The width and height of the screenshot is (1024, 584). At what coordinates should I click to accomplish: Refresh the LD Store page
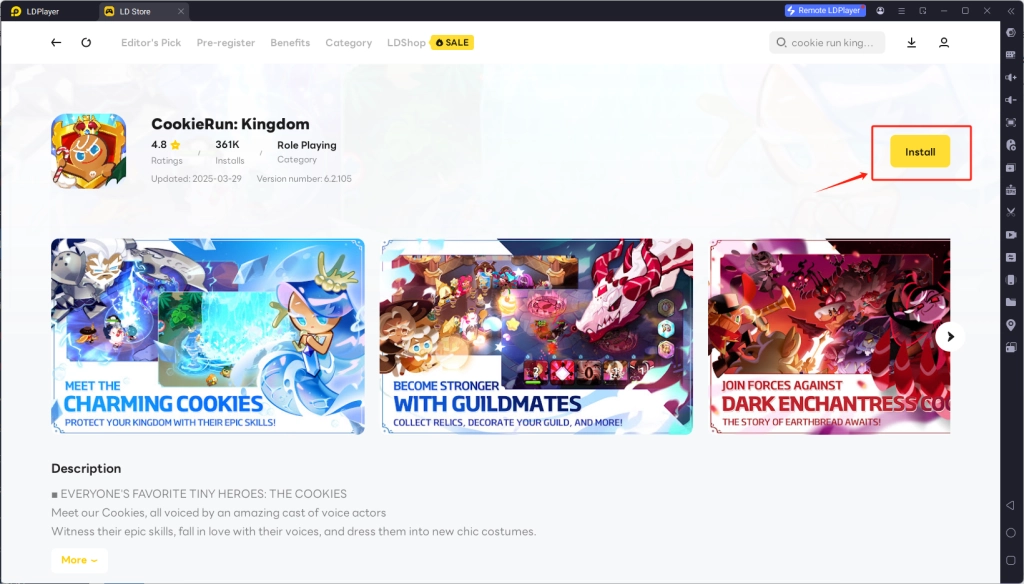[86, 42]
